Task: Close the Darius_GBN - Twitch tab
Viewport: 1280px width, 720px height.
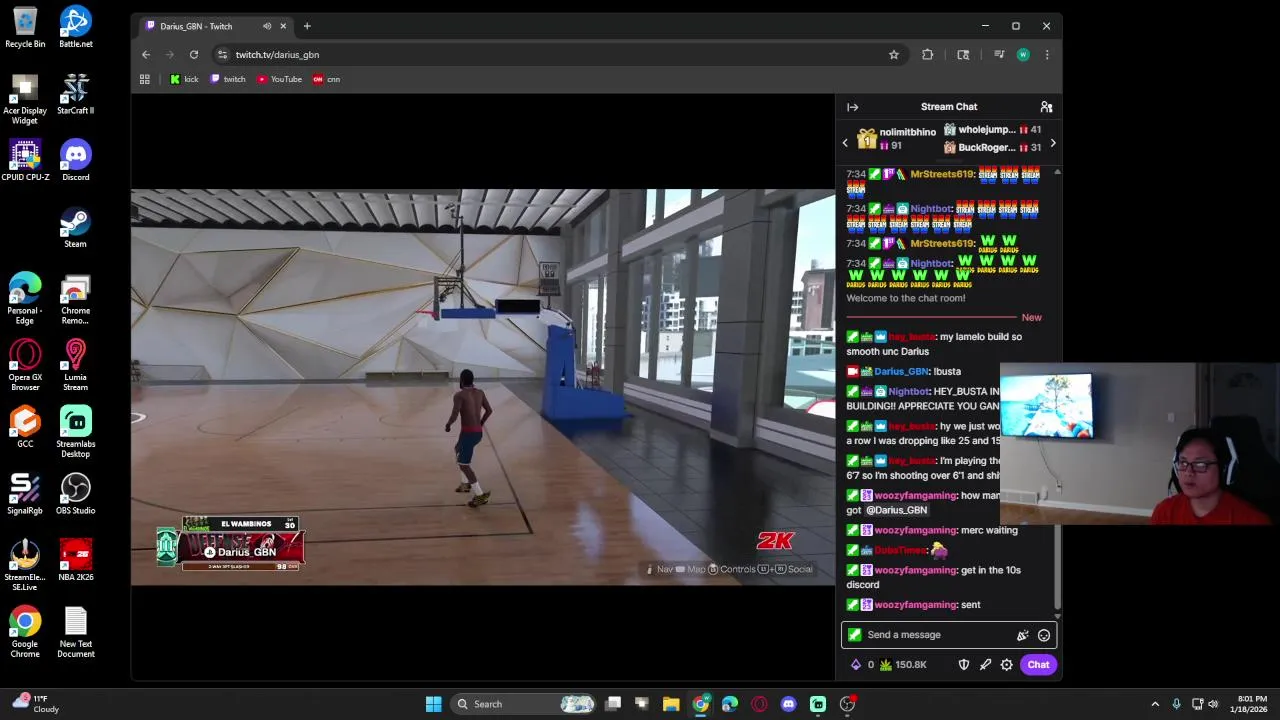Action: 283,26
